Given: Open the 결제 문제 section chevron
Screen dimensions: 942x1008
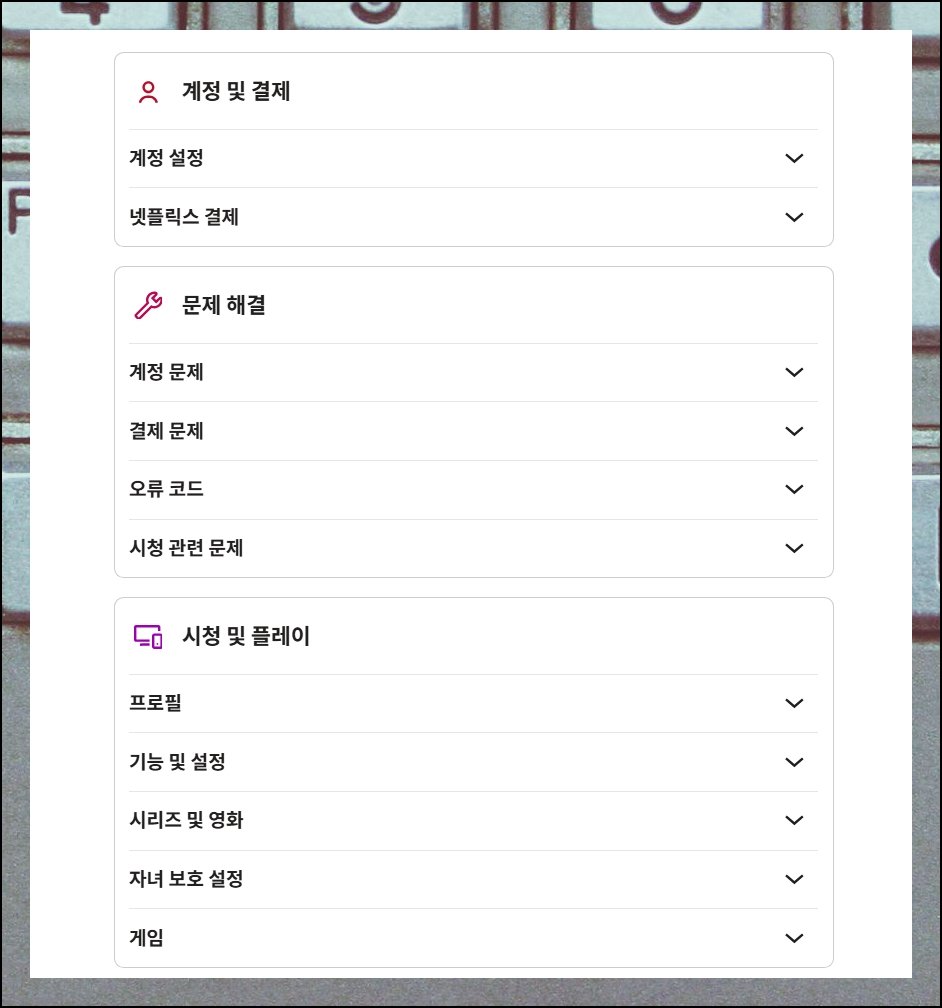Looking at the screenshot, I should pos(794,431).
